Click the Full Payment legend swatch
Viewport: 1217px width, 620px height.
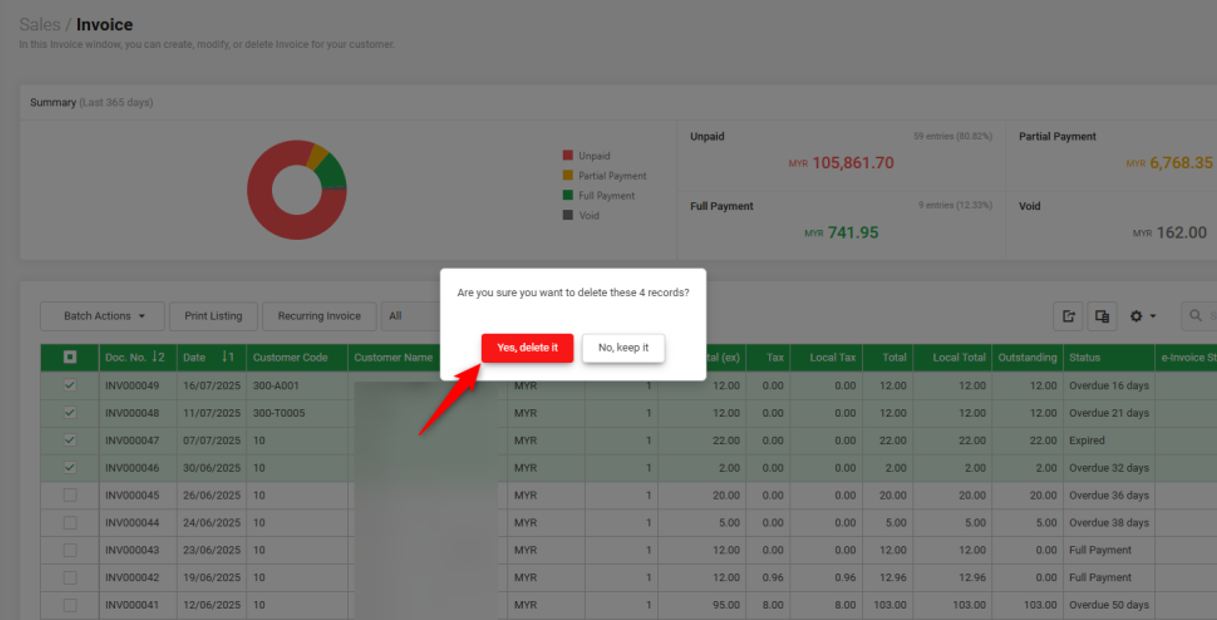click(x=568, y=195)
